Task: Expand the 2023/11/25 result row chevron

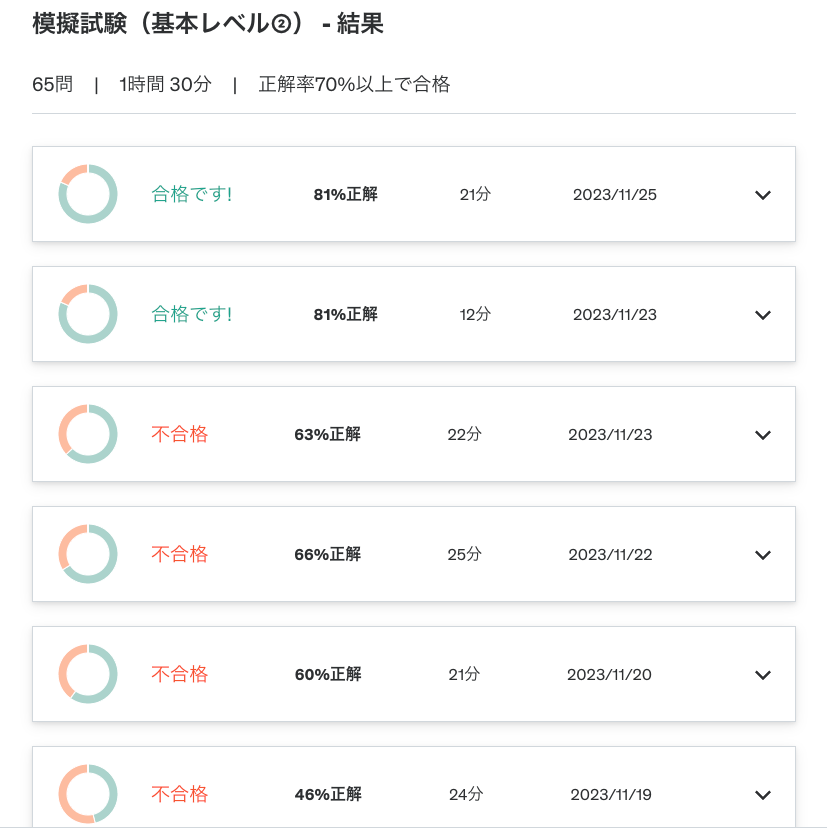Action: pyautogui.click(x=762, y=195)
